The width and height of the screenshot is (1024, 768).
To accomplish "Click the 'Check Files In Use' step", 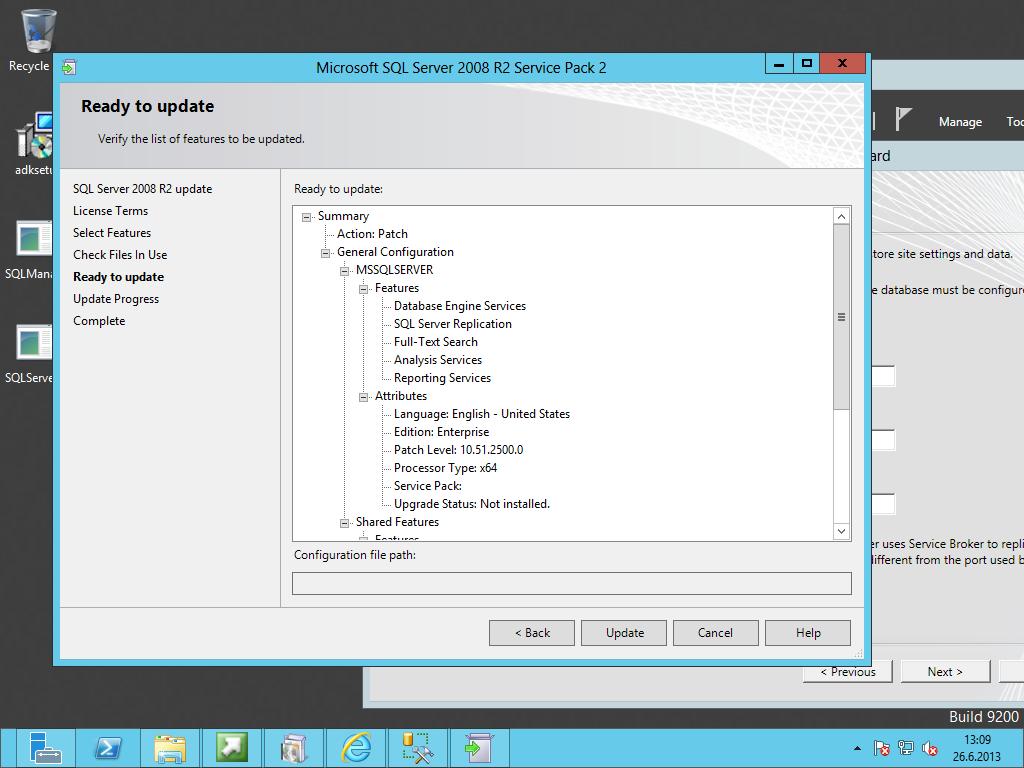I will 120,255.
